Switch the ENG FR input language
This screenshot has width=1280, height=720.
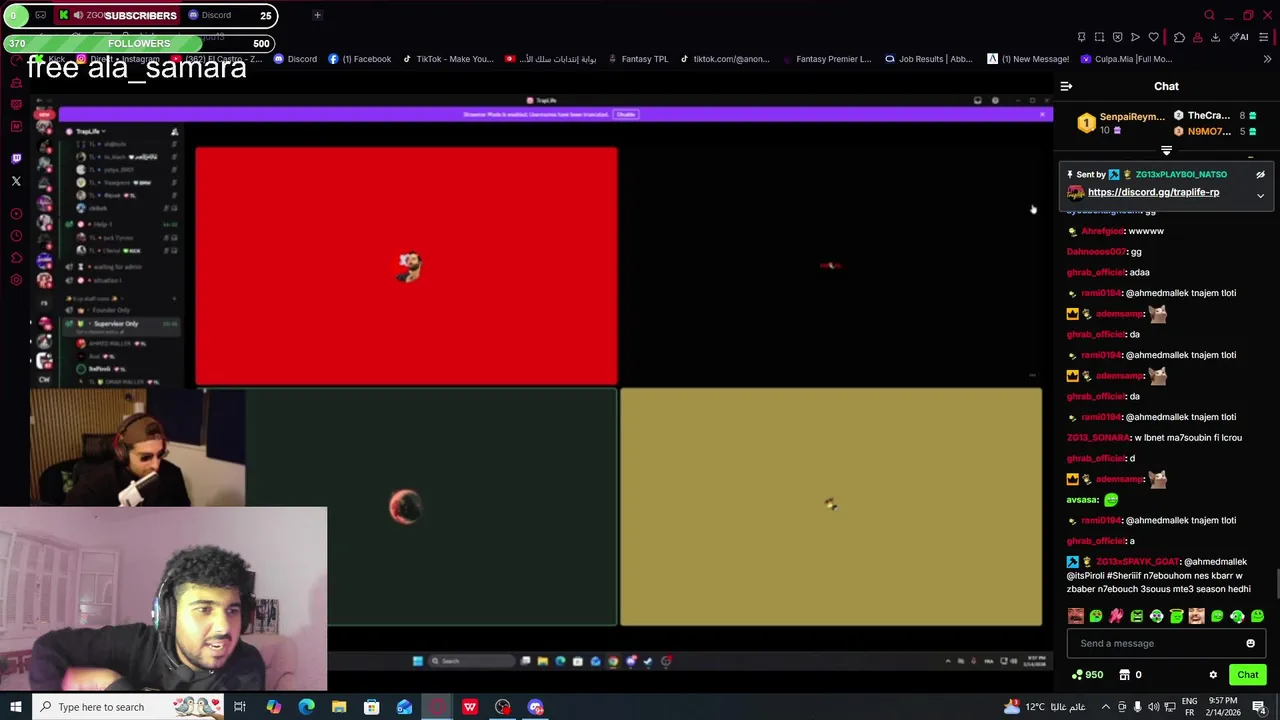[x=1187, y=707]
